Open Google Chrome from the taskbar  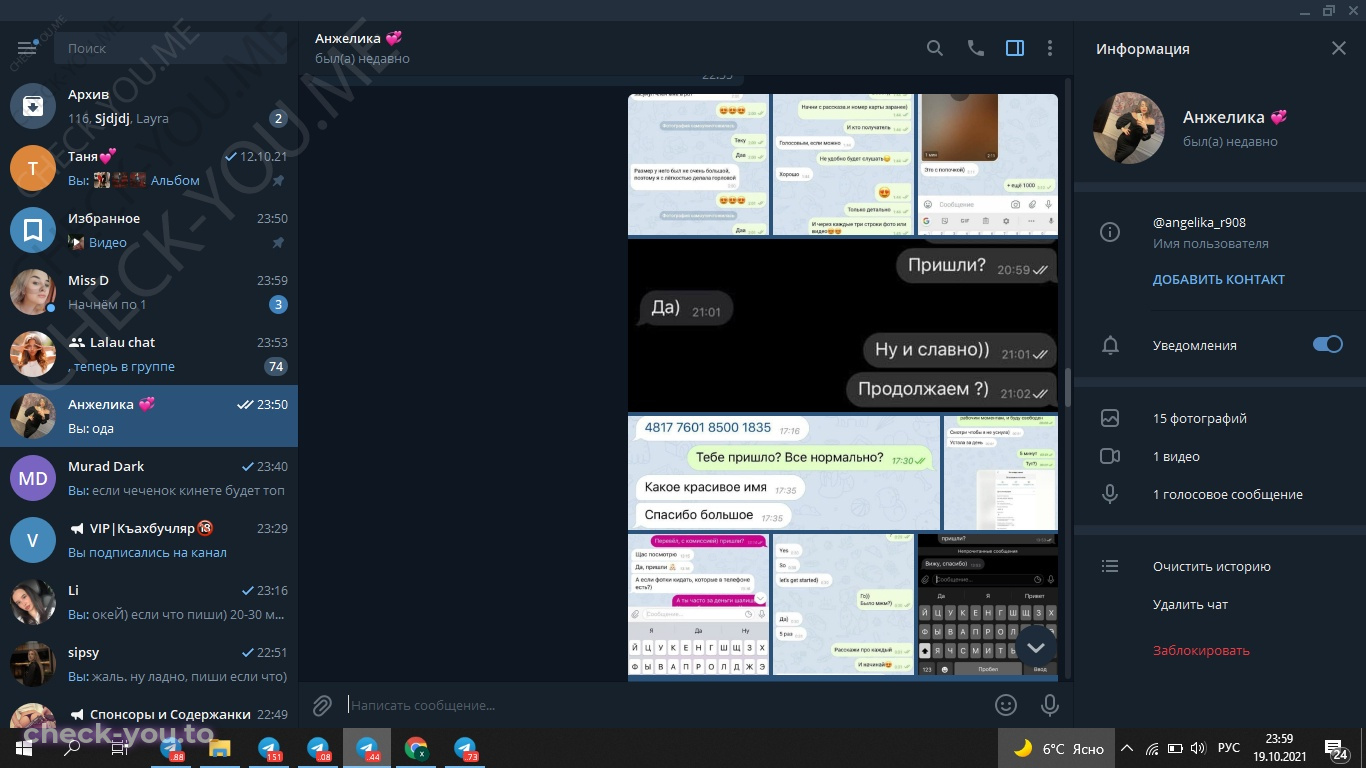pos(416,747)
